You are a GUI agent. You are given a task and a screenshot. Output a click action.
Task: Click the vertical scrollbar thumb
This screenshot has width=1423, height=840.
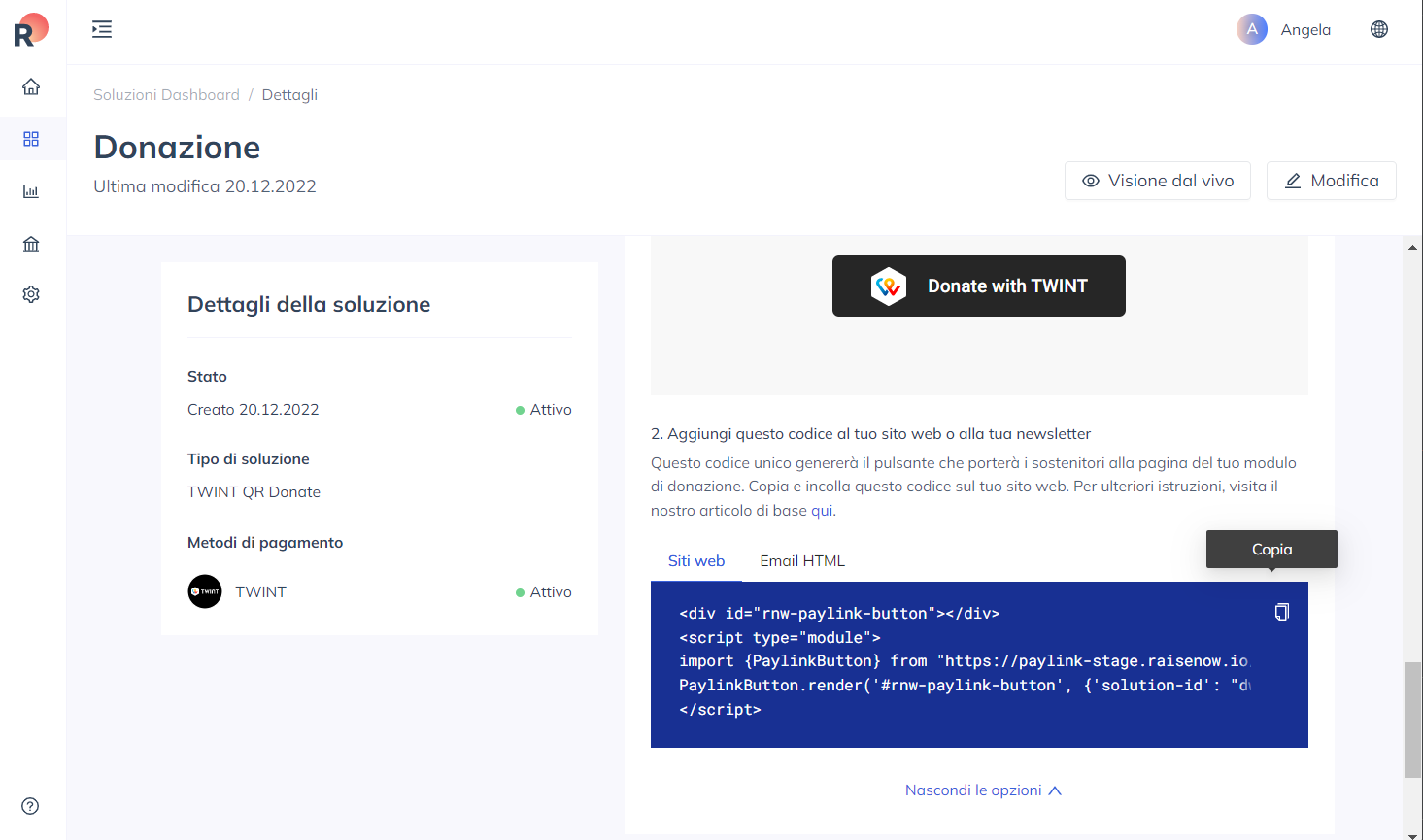[1412, 720]
